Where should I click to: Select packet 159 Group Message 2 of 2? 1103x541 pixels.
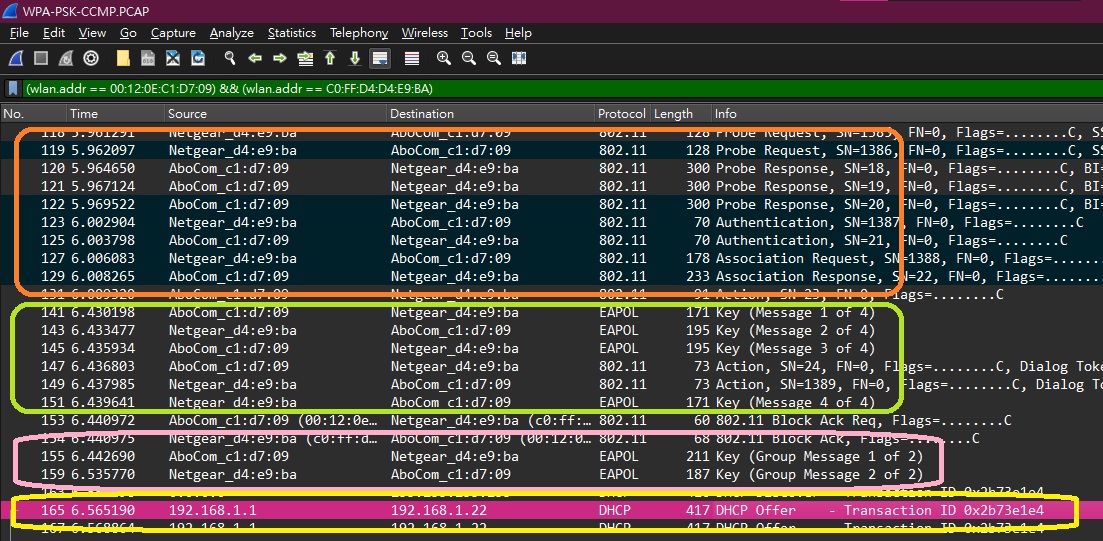(x=552, y=475)
